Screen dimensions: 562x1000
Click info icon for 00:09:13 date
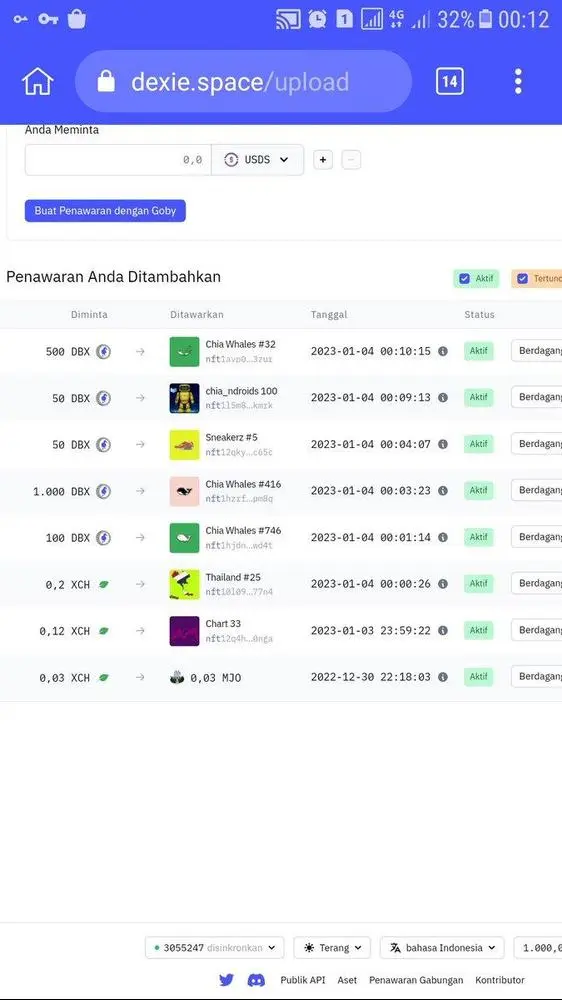pyautogui.click(x=443, y=398)
